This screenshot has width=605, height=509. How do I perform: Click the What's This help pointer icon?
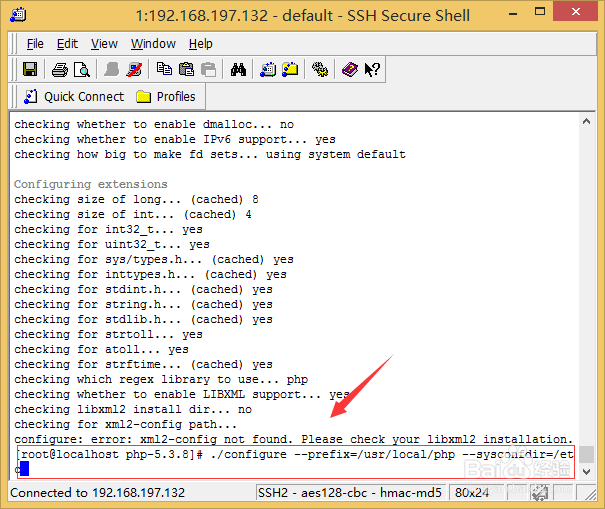click(x=372, y=70)
